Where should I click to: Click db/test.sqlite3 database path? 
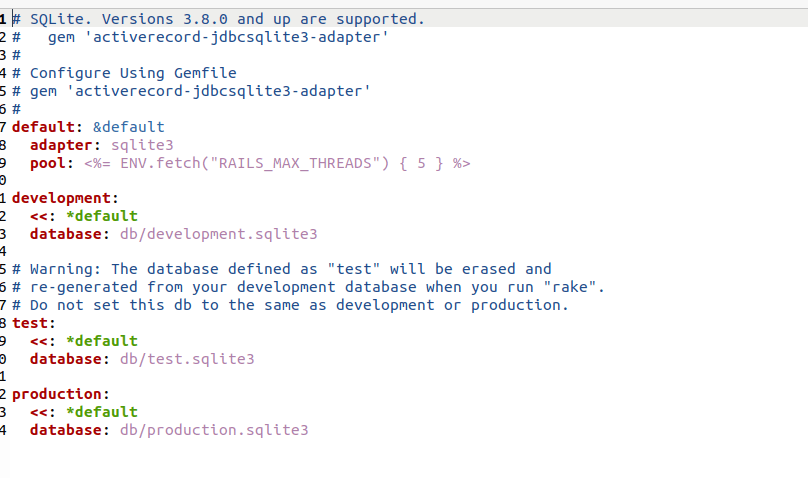(187, 359)
